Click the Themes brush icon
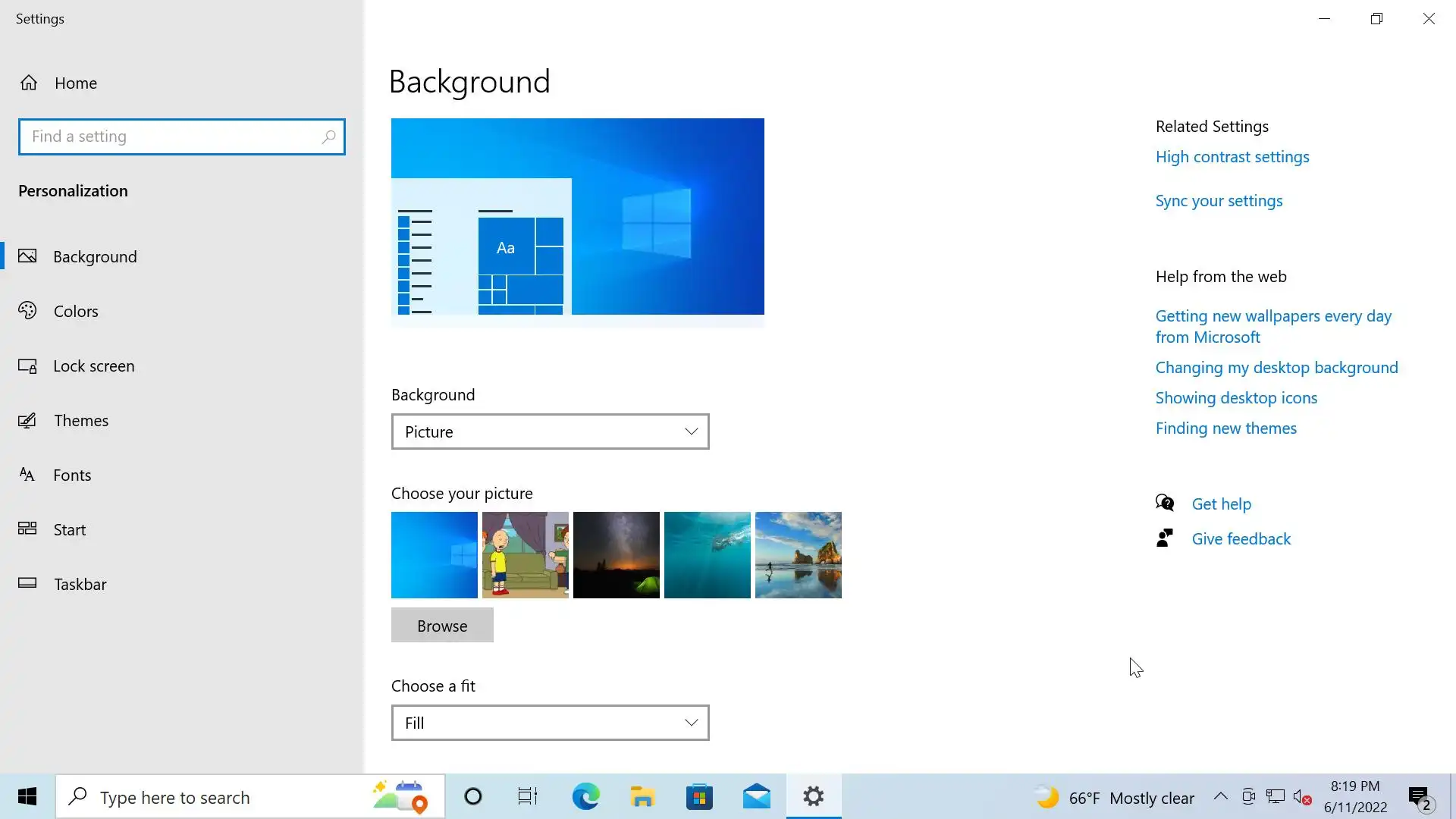This screenshot has height=819, width=1456. click(x=27, y=421)
